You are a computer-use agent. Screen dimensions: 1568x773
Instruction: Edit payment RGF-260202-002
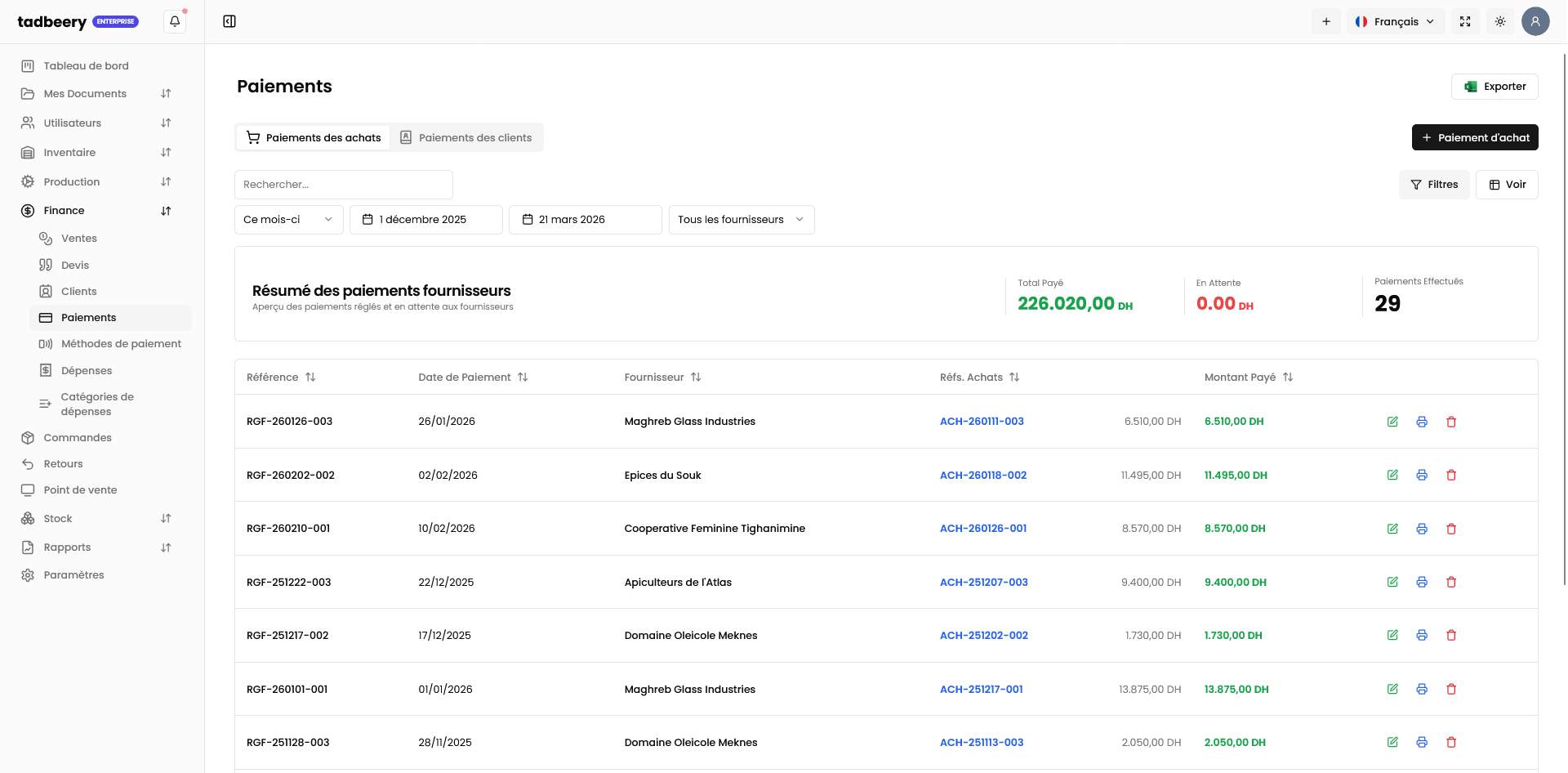[x=1392, y=475]
